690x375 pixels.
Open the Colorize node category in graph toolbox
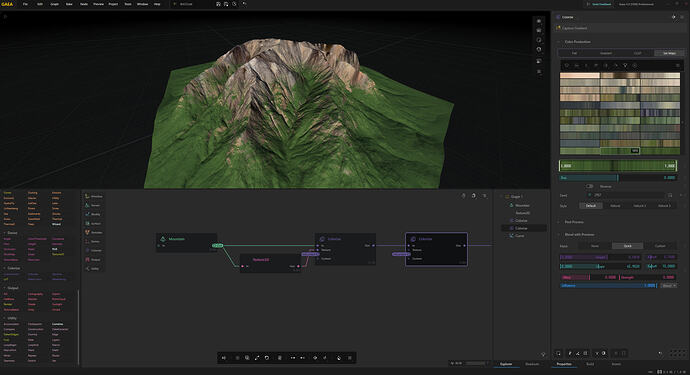click(94, 250)
